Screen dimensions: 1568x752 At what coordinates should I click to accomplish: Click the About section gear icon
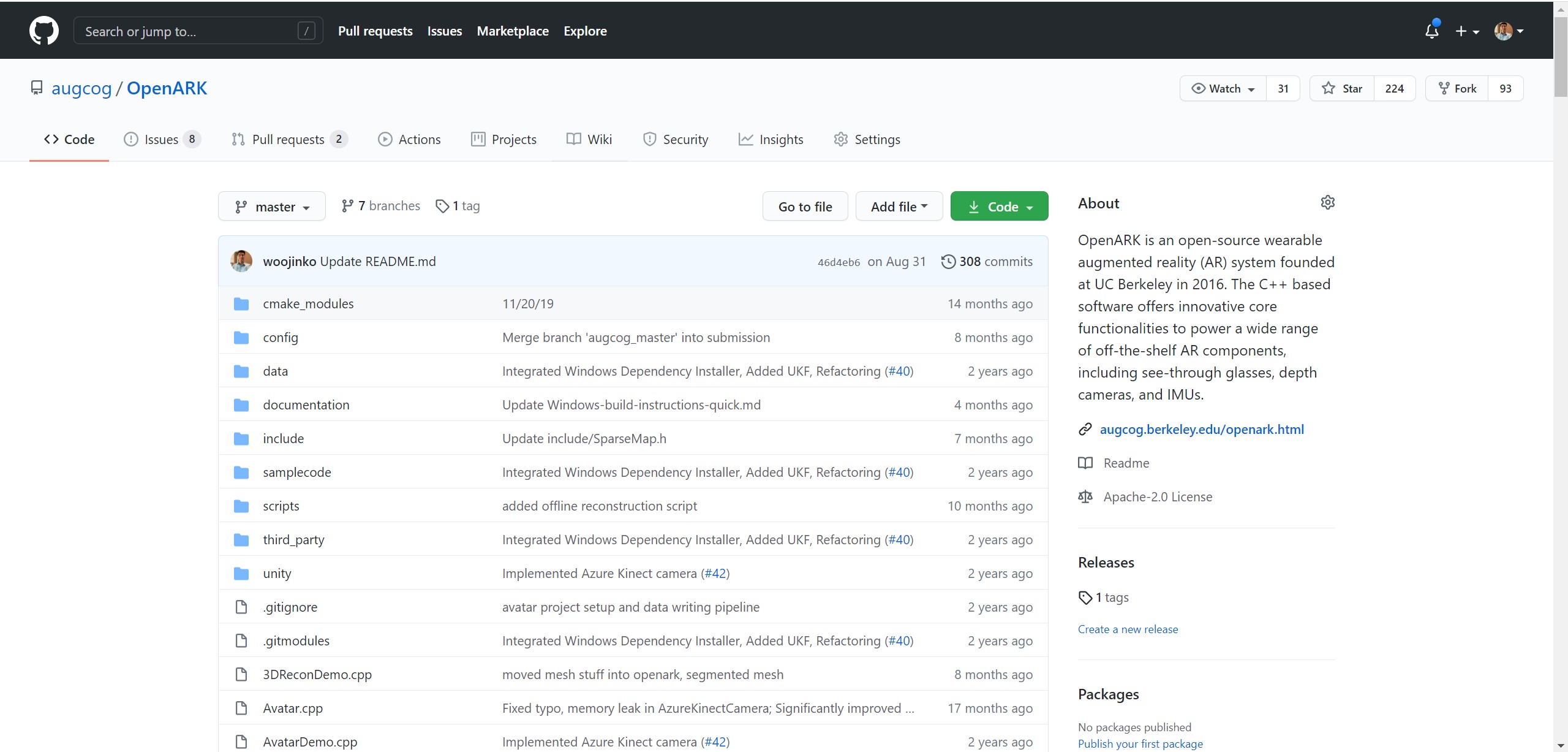point(1327,202)
